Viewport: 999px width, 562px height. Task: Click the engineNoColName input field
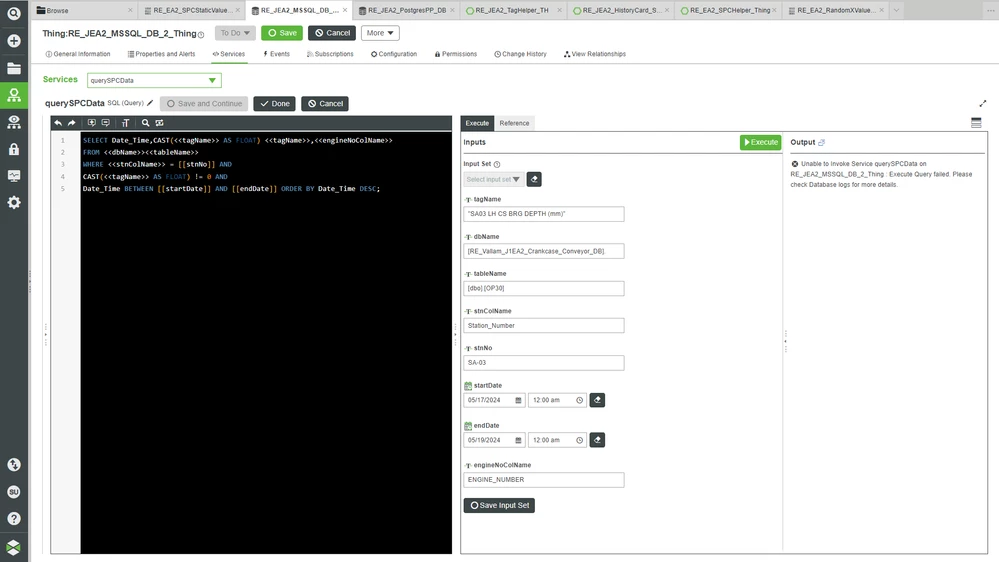tap(543, 480)
